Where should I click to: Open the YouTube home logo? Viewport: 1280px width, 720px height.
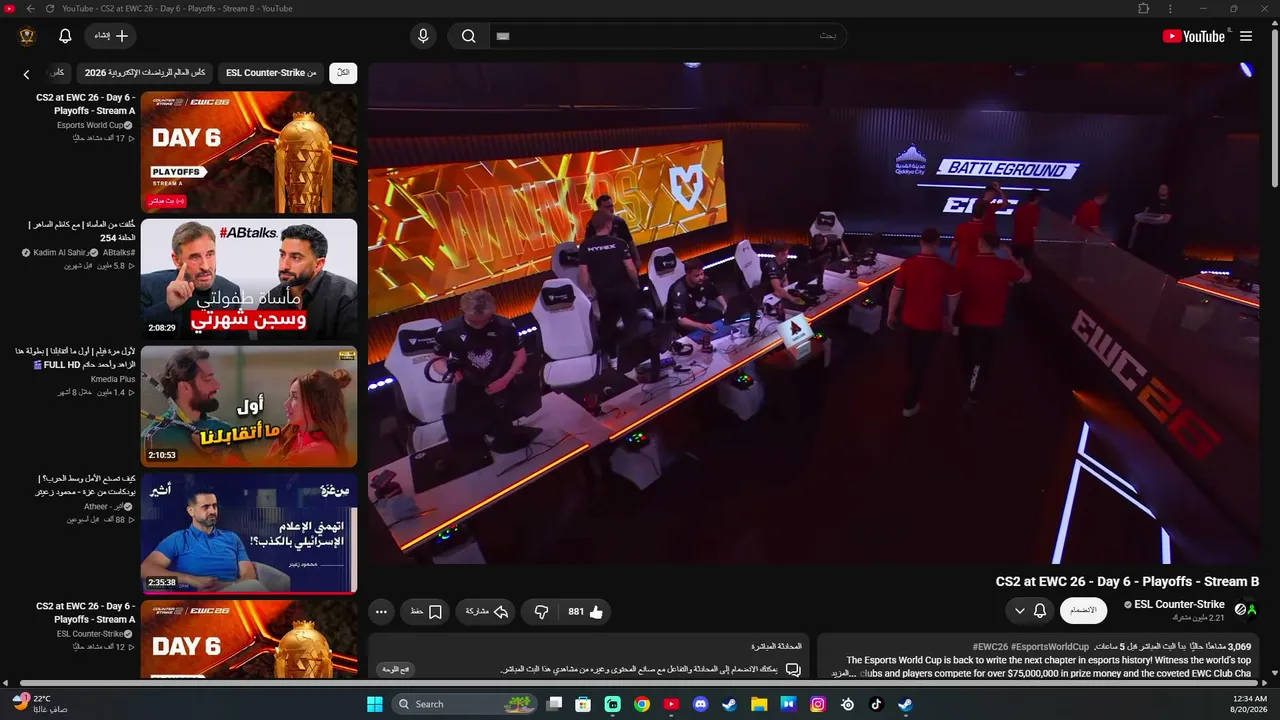pos(1193,36)
